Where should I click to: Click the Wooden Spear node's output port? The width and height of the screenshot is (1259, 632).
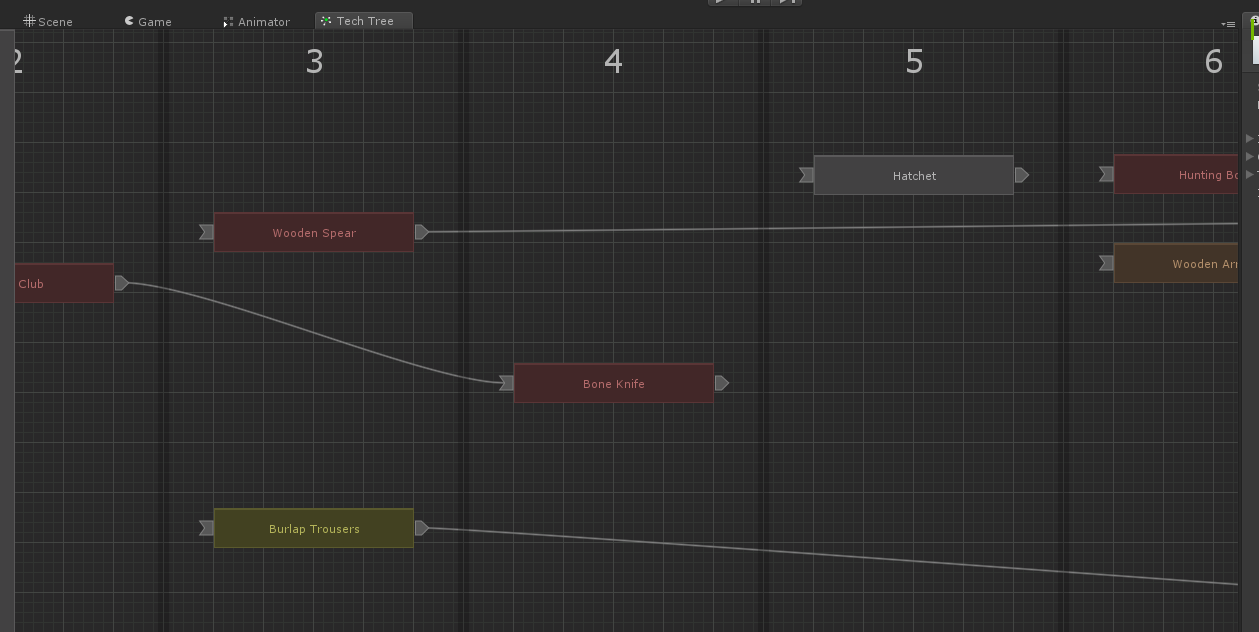pyautogui.click(x=423, y=231)
